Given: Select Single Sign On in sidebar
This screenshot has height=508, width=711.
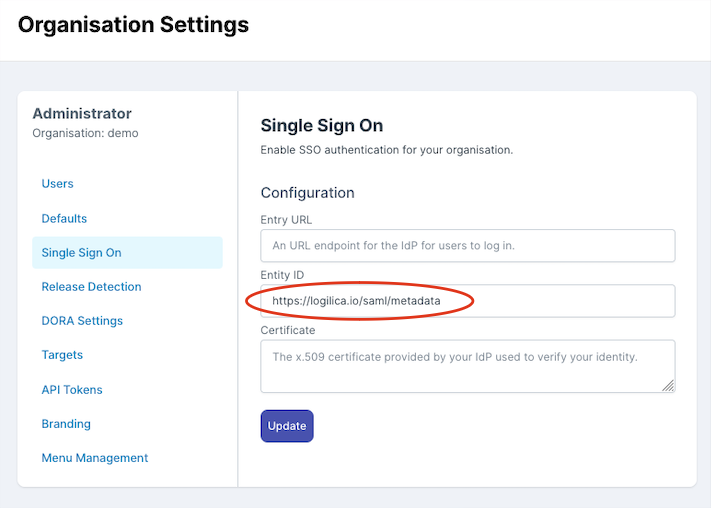Looking at the screenshot, I should 81,253.
